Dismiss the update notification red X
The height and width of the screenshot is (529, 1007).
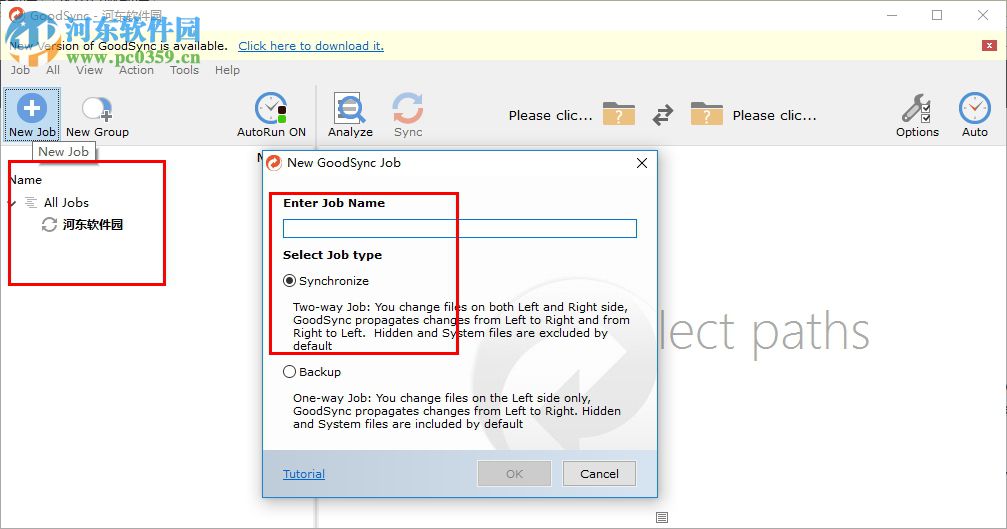click(989, 46)
